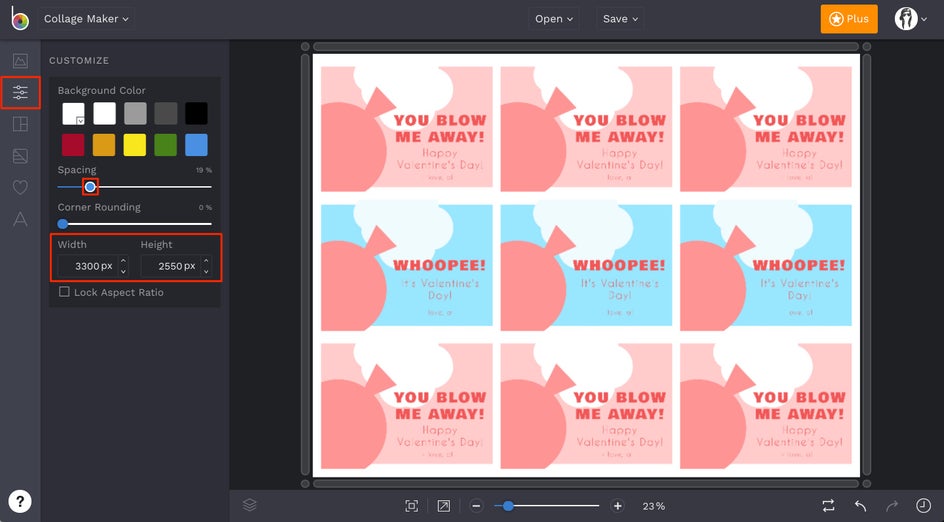
Task: Increase Height with the up stepper
Action: tap(206, 261)
